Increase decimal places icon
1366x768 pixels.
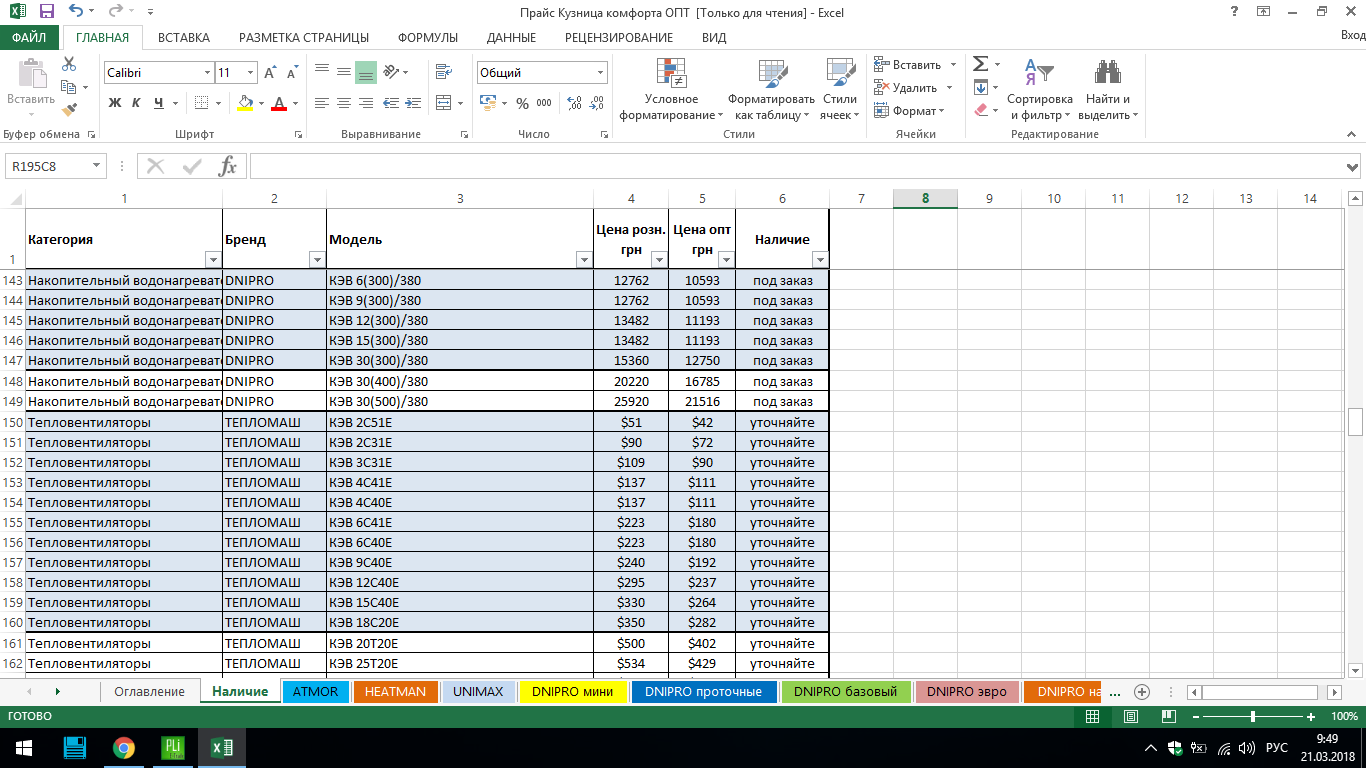pos(575,103)
